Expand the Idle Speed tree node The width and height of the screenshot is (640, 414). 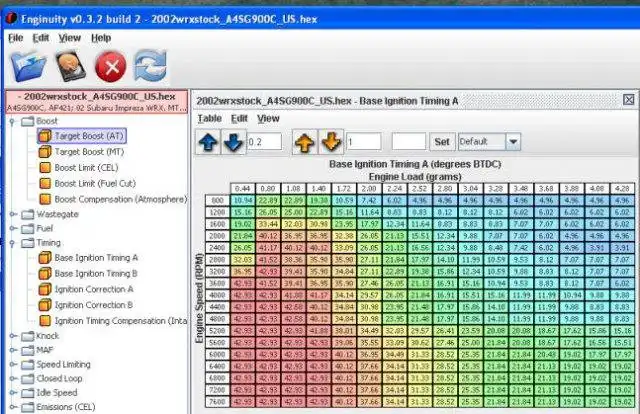pyautogui.click(x=13, y=393)
